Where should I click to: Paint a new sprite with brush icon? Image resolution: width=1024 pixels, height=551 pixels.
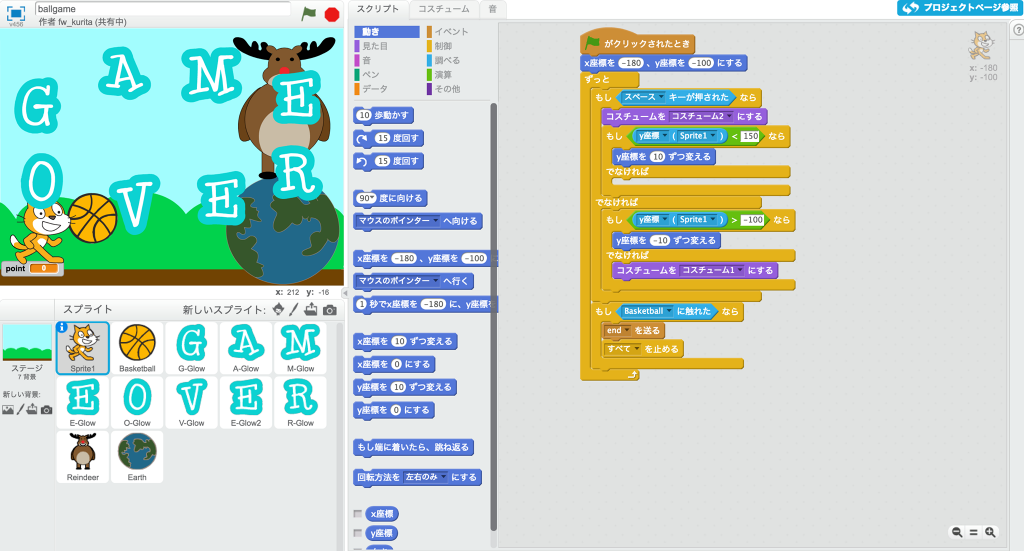(x=294, y=309)
